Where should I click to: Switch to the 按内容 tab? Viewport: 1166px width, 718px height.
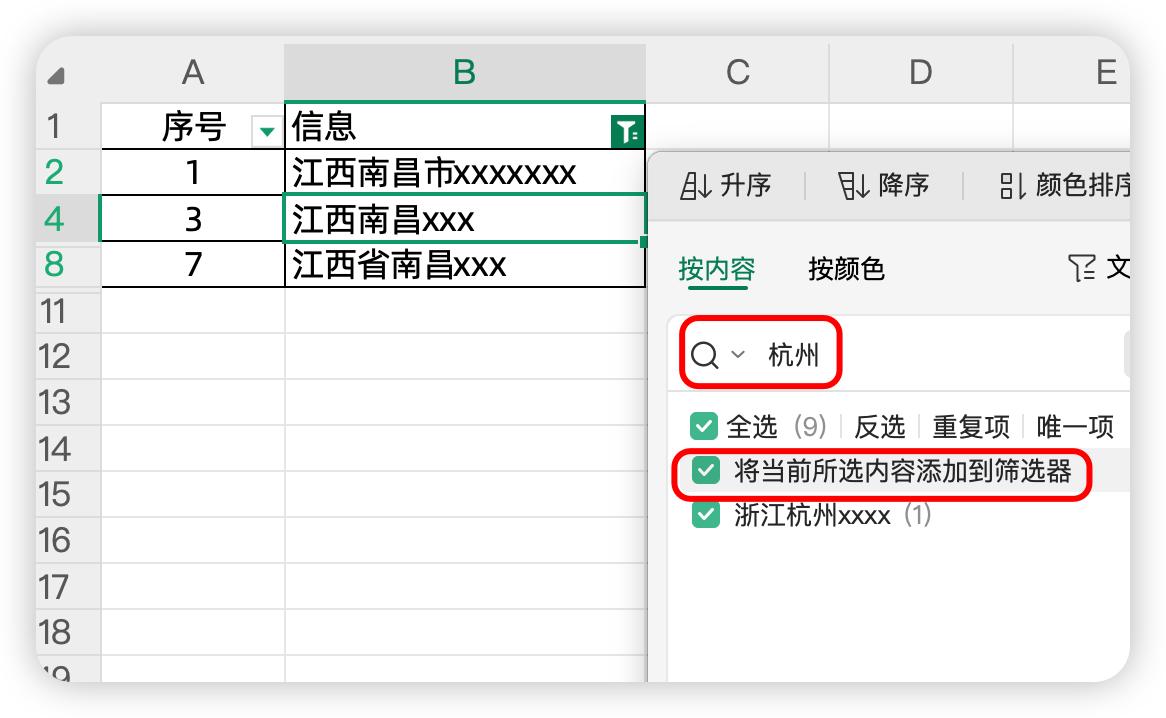coord(716,269)
